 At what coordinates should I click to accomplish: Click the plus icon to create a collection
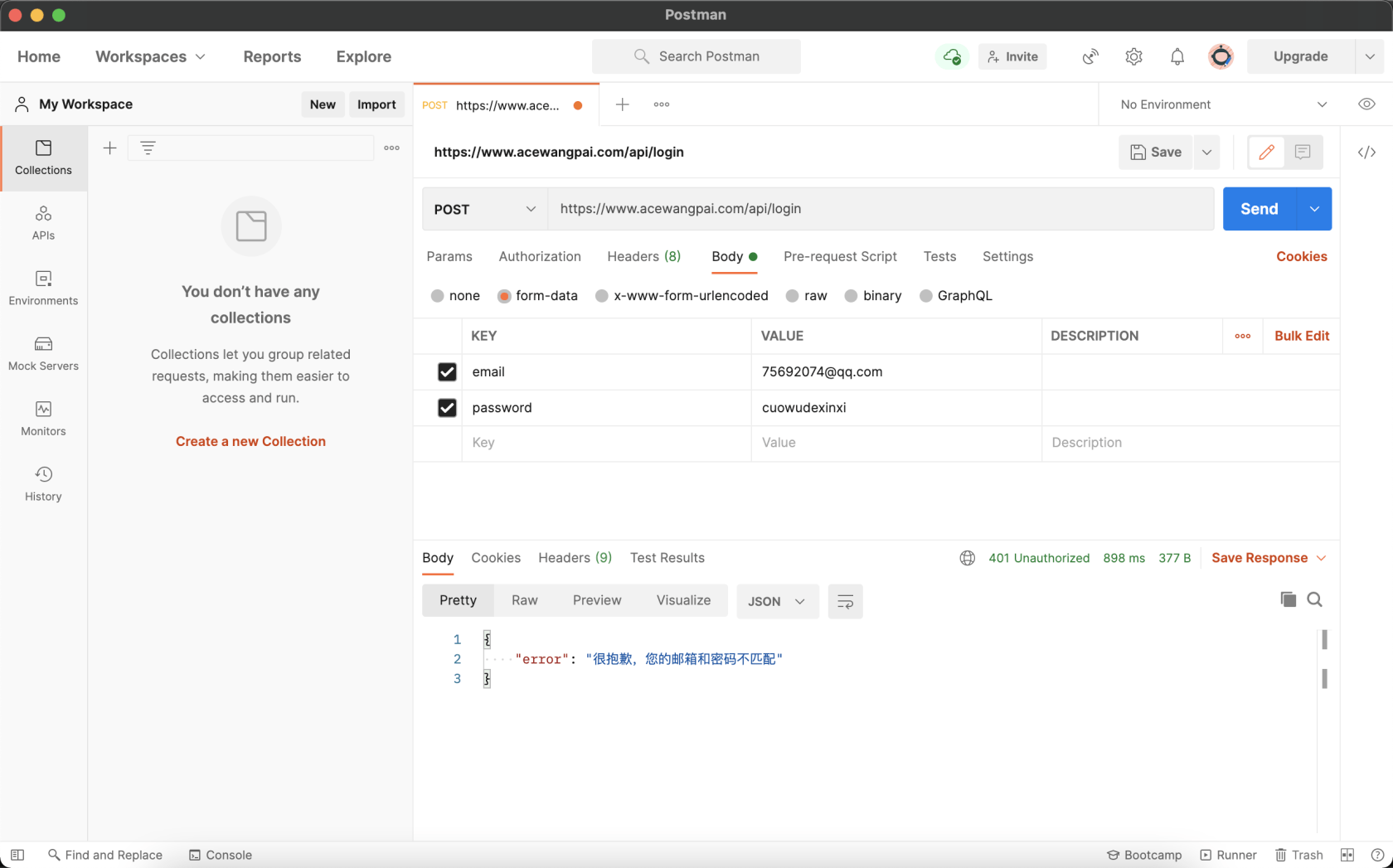[x=109, y=148]
